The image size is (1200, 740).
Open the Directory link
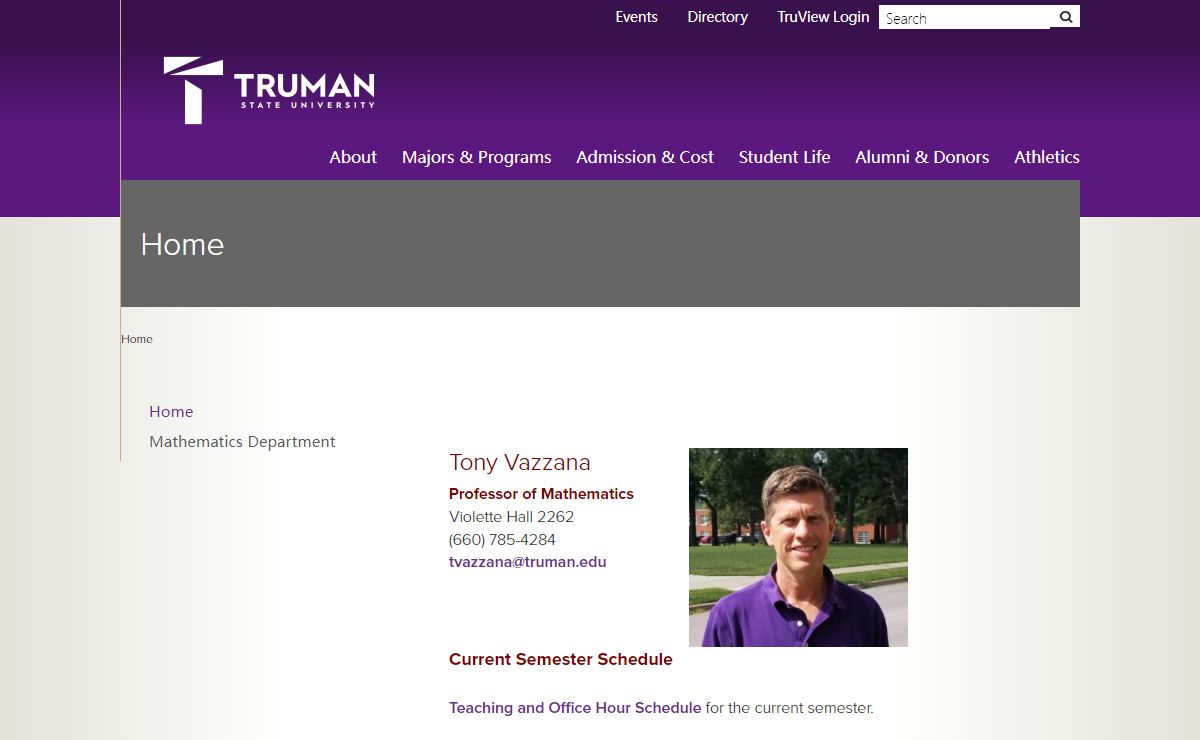(x=717, y=17)
